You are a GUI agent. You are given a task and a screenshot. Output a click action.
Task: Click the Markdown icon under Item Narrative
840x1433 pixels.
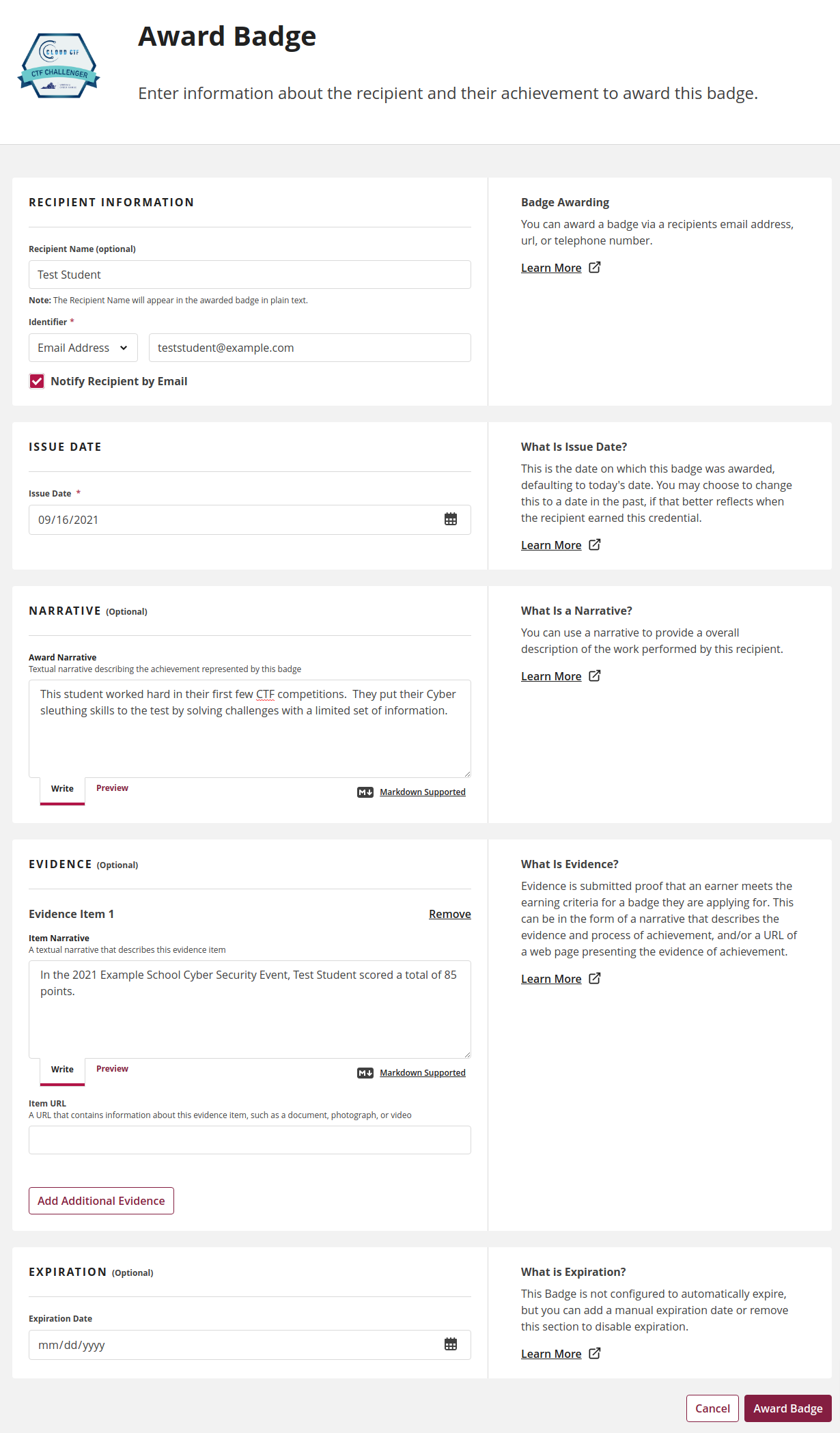(365, 1073)
